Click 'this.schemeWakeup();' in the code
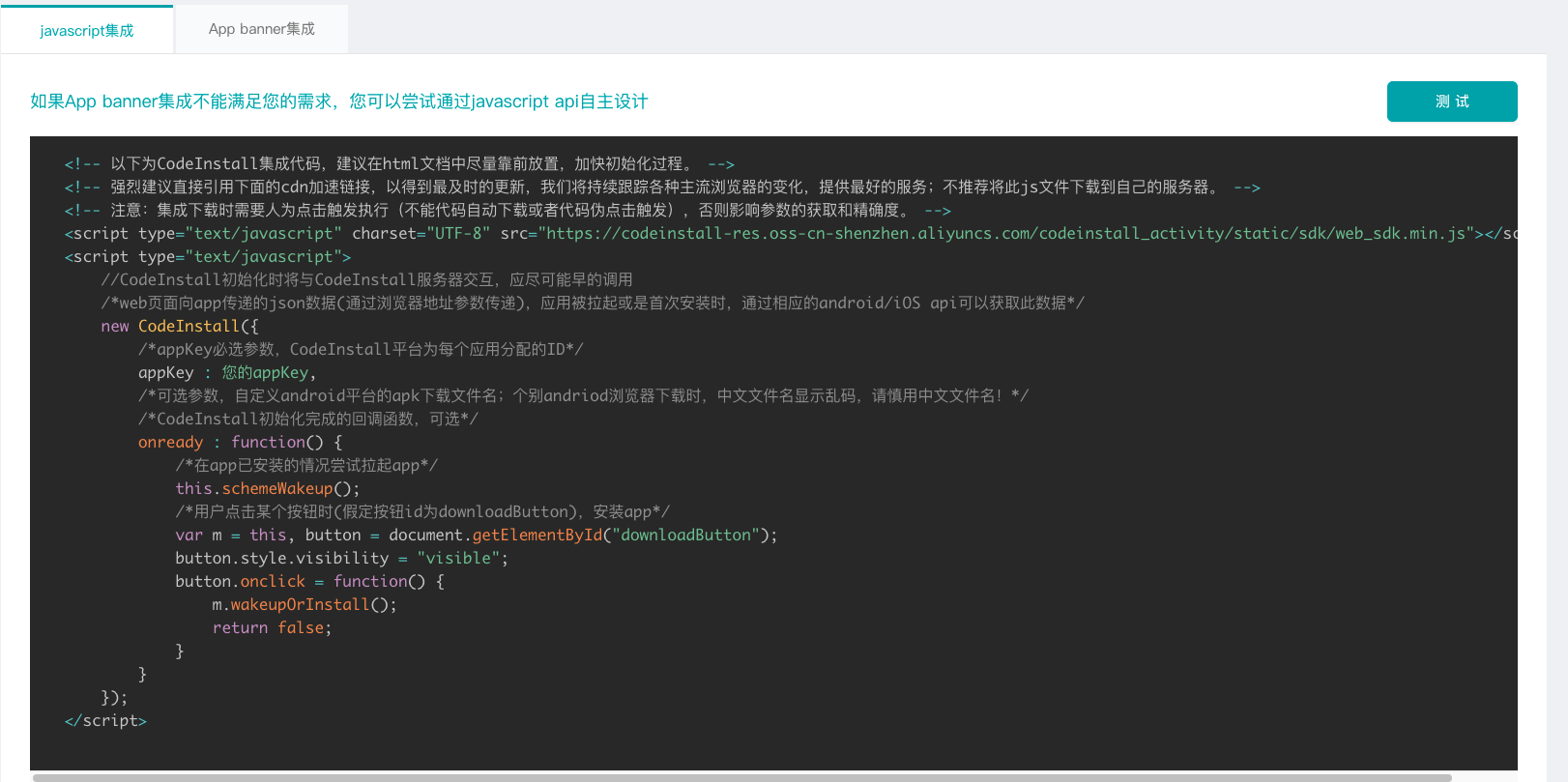The width and height of the screenshot is (1568, 782). tap(268, 488)
